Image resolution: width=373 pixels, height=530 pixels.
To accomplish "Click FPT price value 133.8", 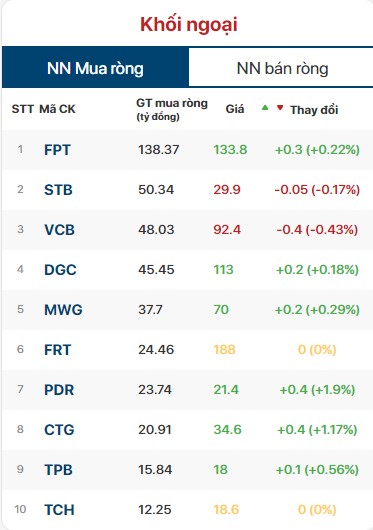I will [230, 150].
